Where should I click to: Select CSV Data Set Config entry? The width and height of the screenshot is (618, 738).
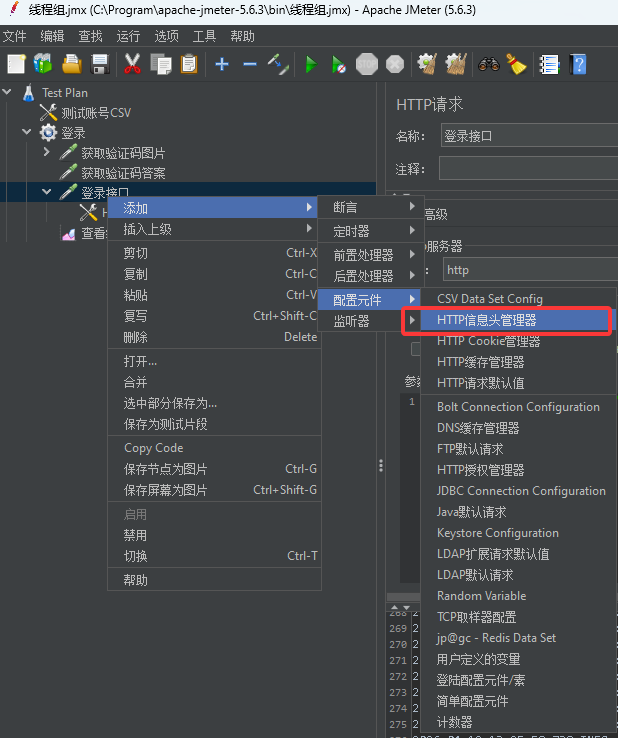(x=518, y=299)
